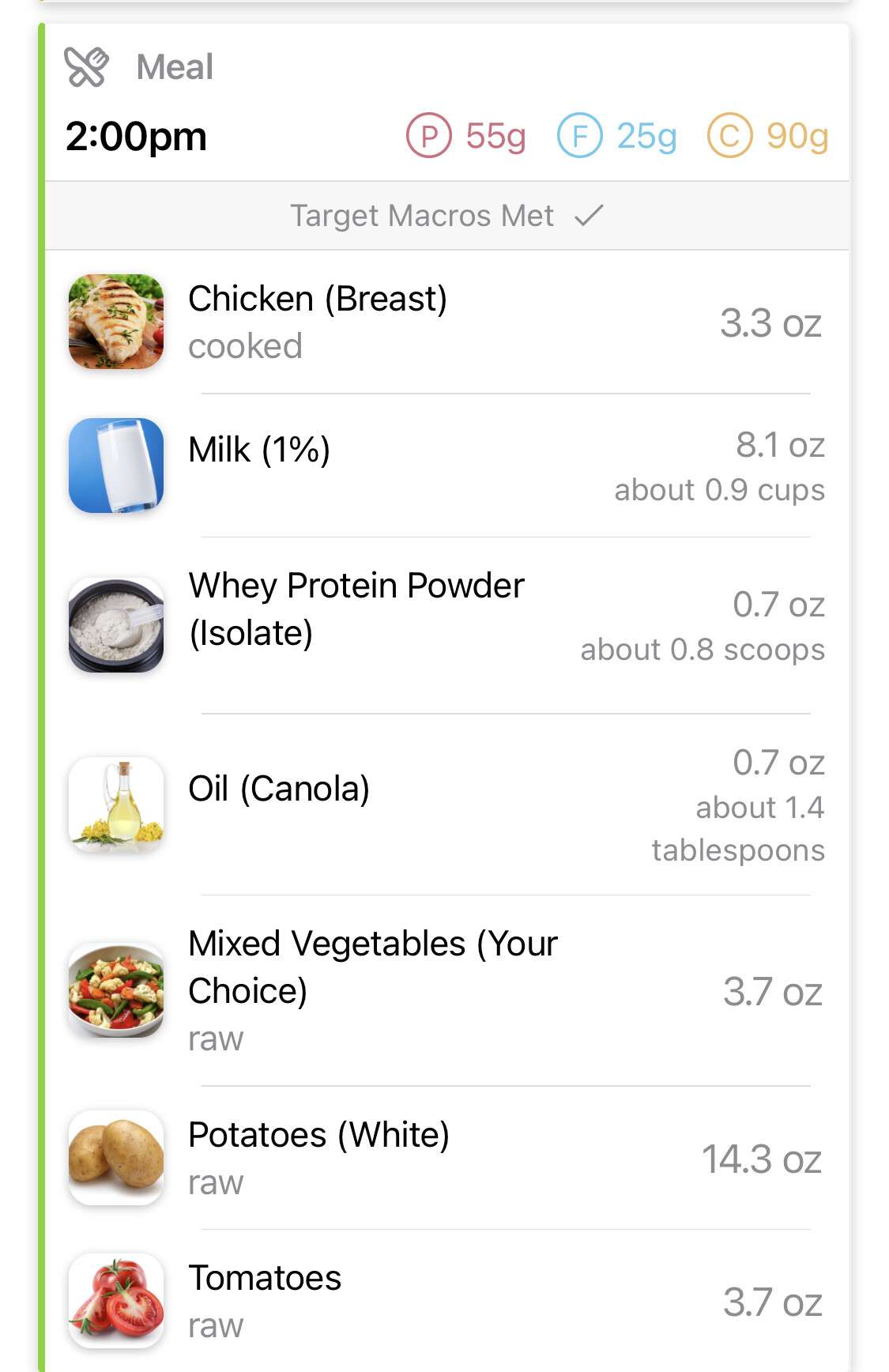
Task: Select the Meal header label
Action: point(175,67)
